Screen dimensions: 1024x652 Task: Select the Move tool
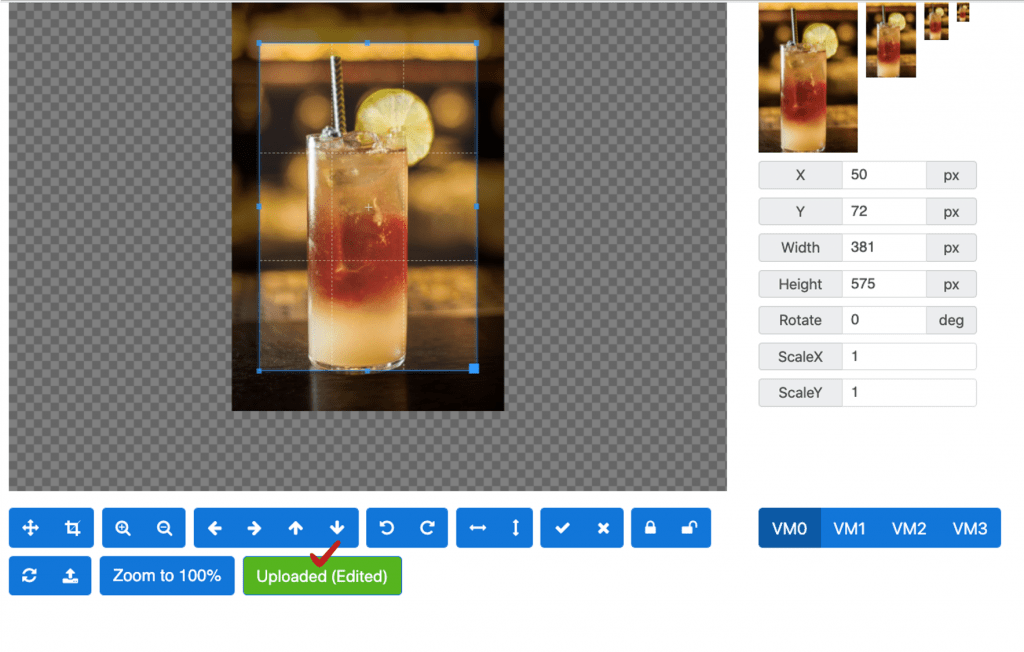click(30, 528)
